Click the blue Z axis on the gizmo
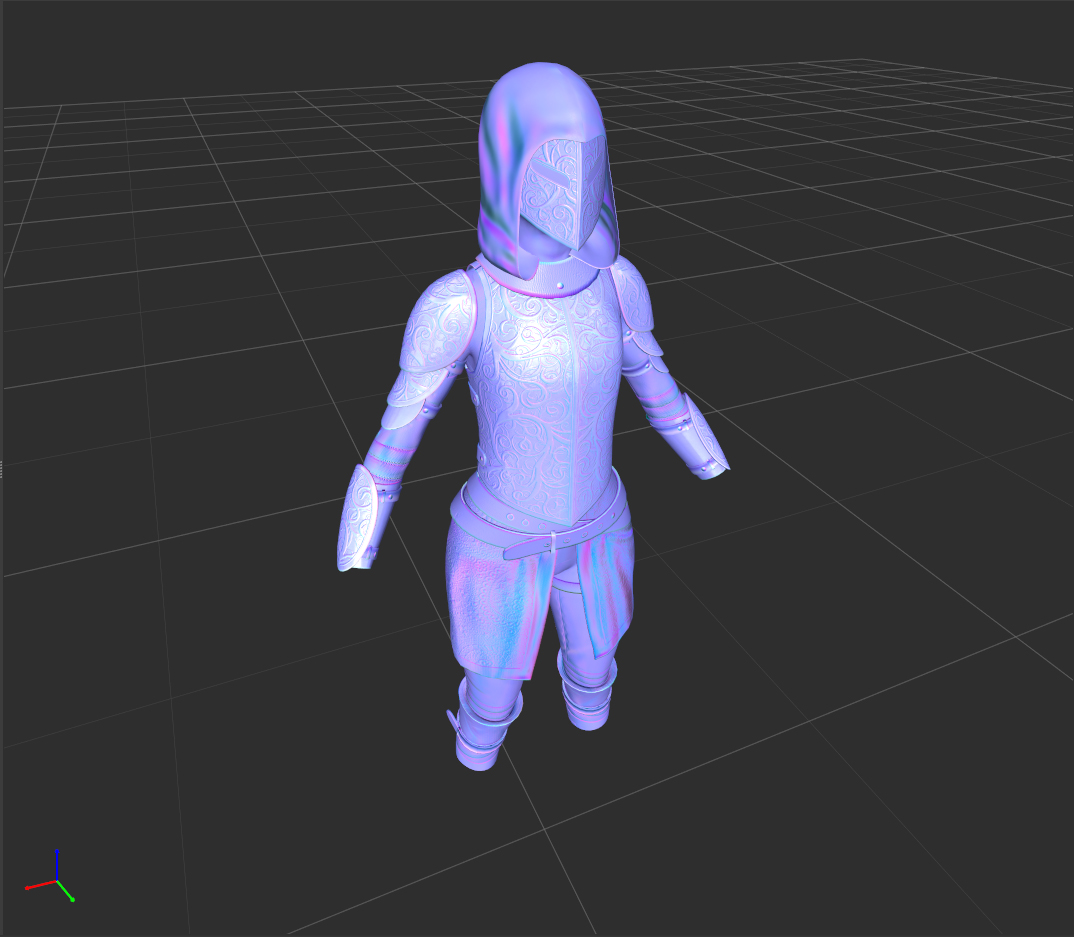Image resolution: width=1074 pixels, height=937 pixels. pyautogui.click(x=57, y=865)
